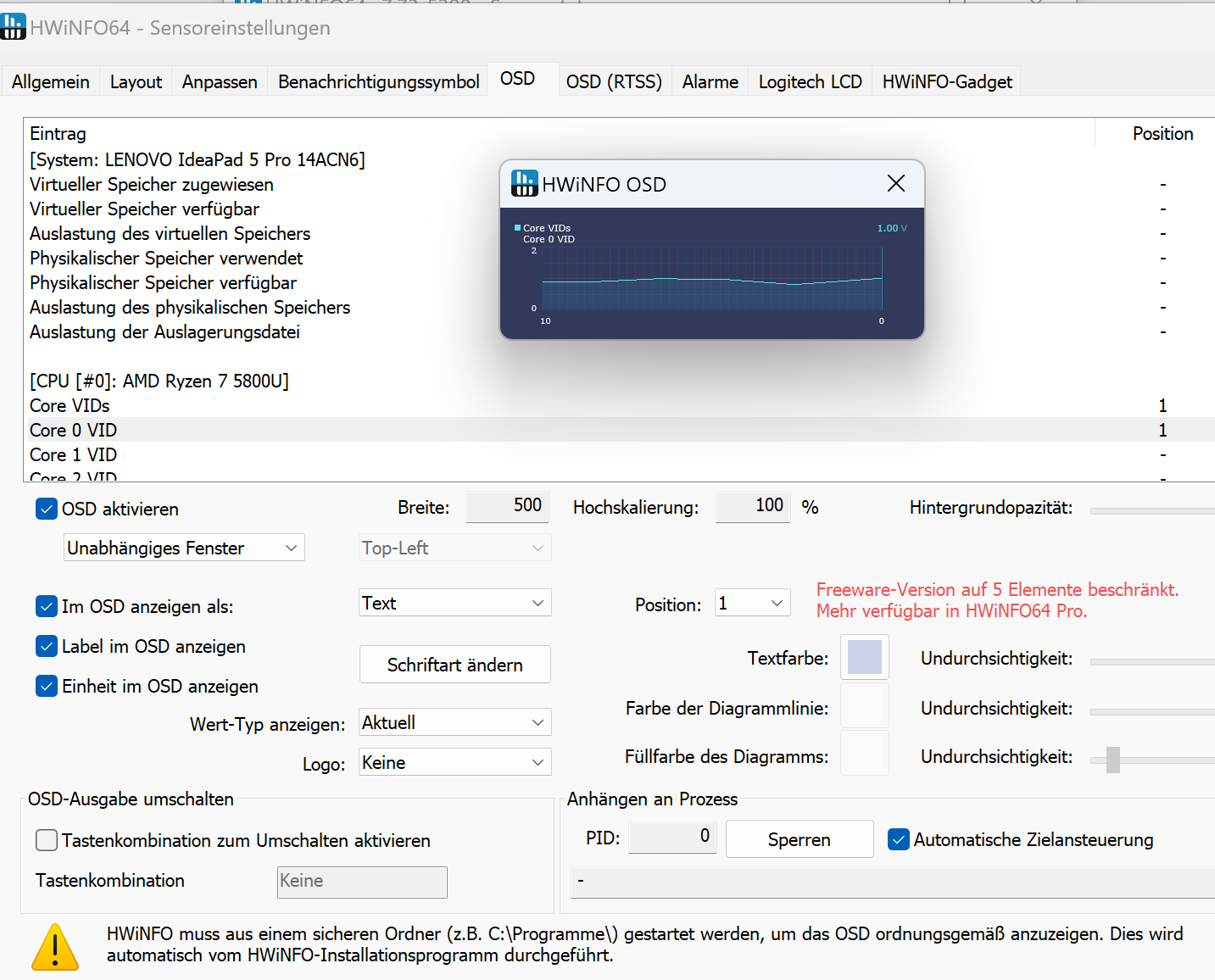Toggle Label im OSD anzeigen checkbox
Image resolution: width=1215 pixels, height=980 pixels.
point(47,646)
